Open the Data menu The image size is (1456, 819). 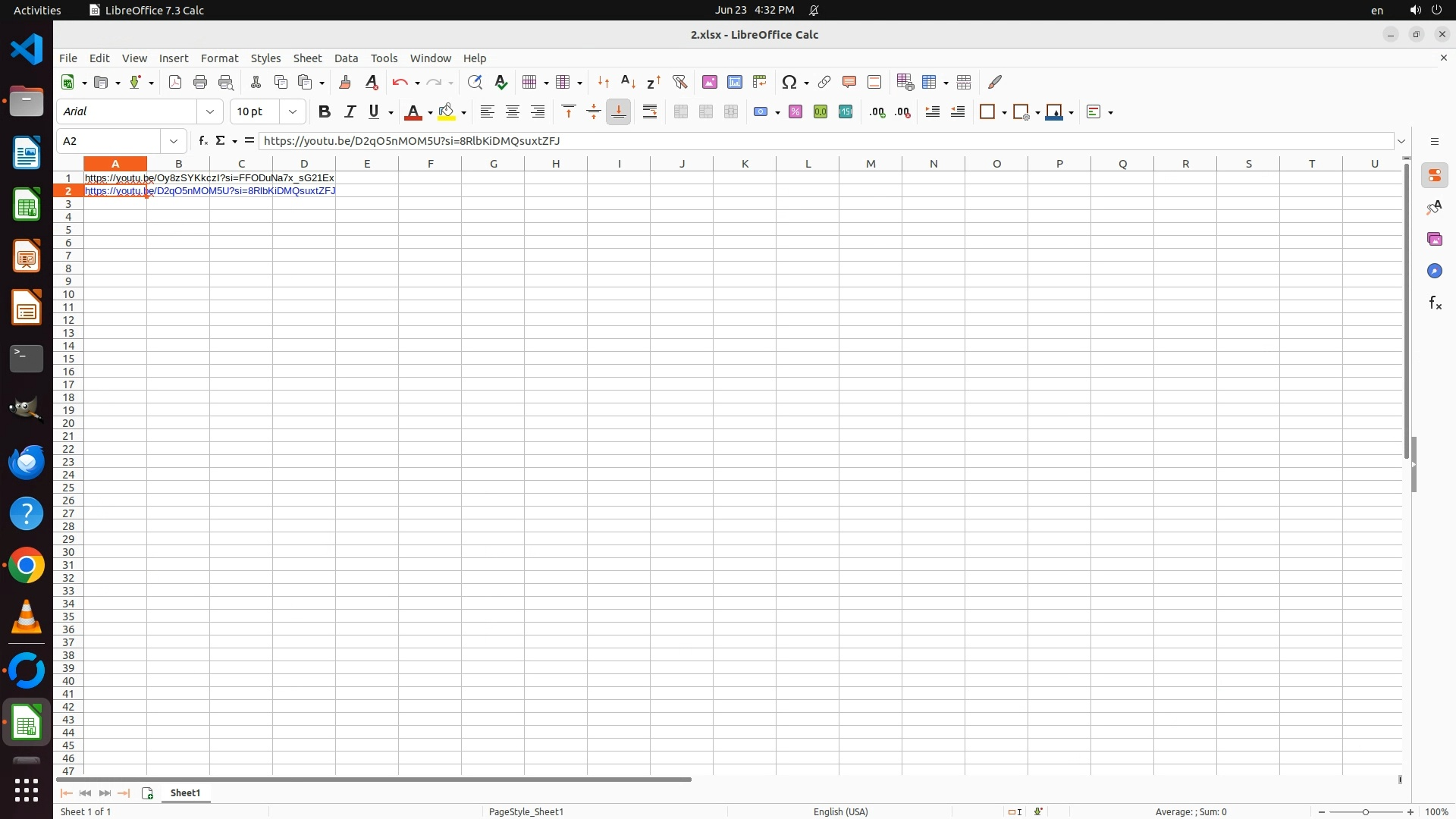tap(346, 58)
